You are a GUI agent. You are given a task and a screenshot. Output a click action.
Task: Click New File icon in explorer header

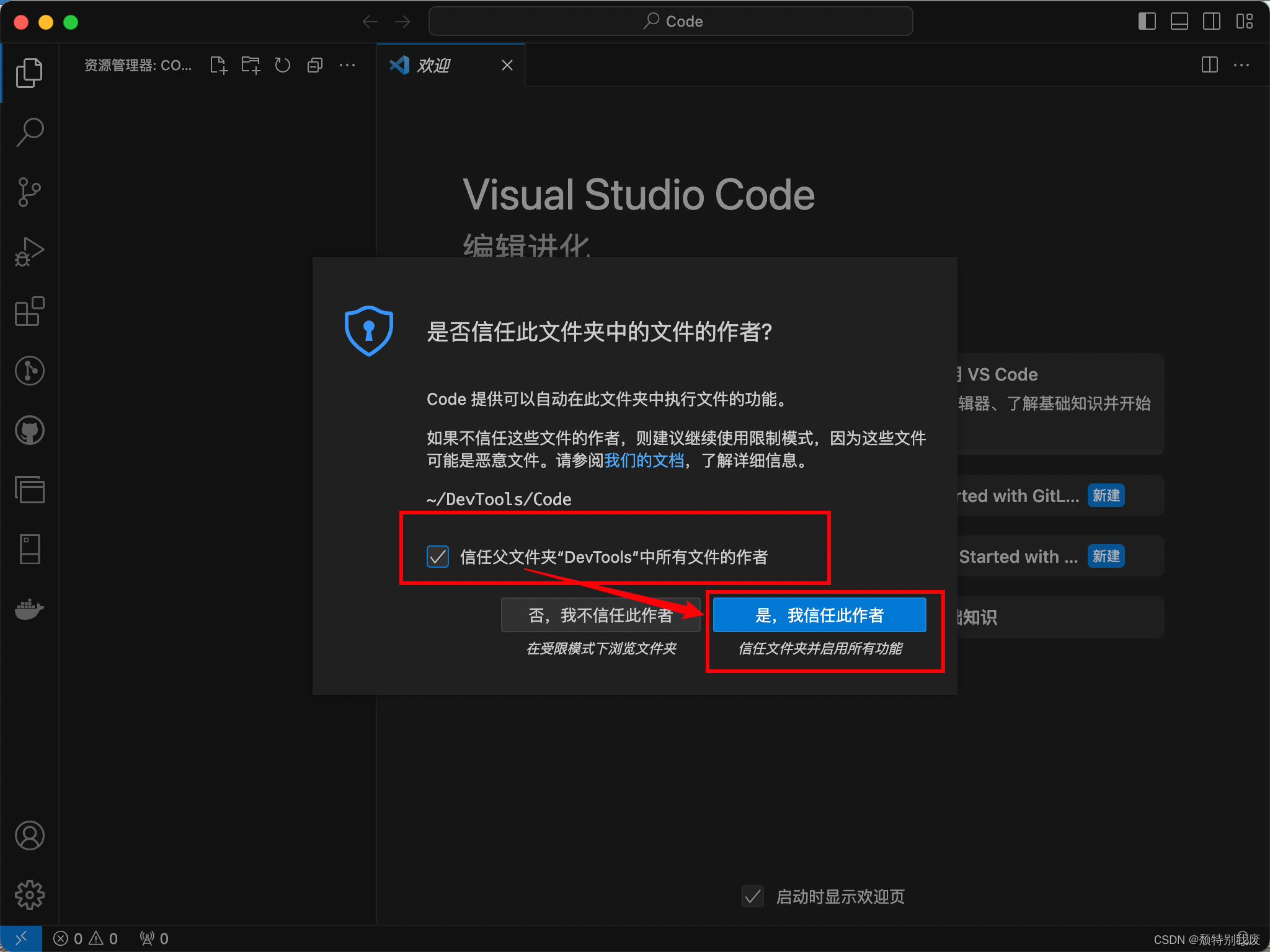pos(218,65)
